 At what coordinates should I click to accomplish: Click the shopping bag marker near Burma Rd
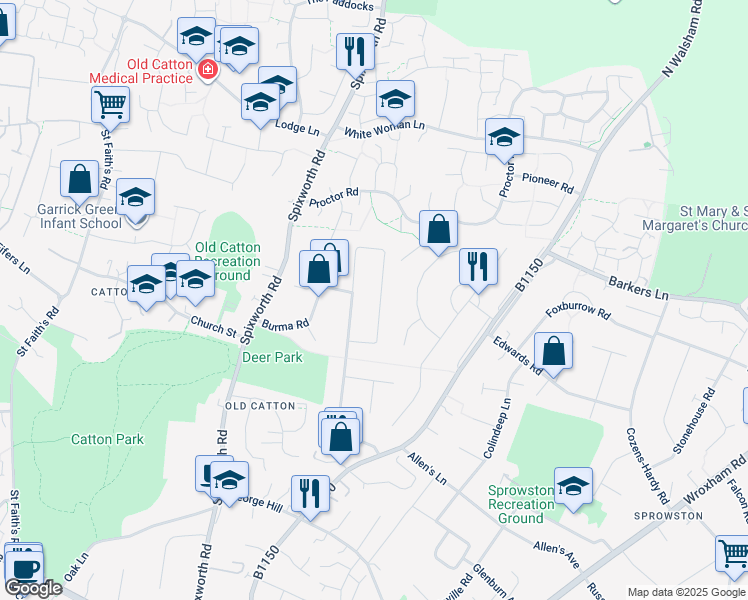[x=319, y=270]
